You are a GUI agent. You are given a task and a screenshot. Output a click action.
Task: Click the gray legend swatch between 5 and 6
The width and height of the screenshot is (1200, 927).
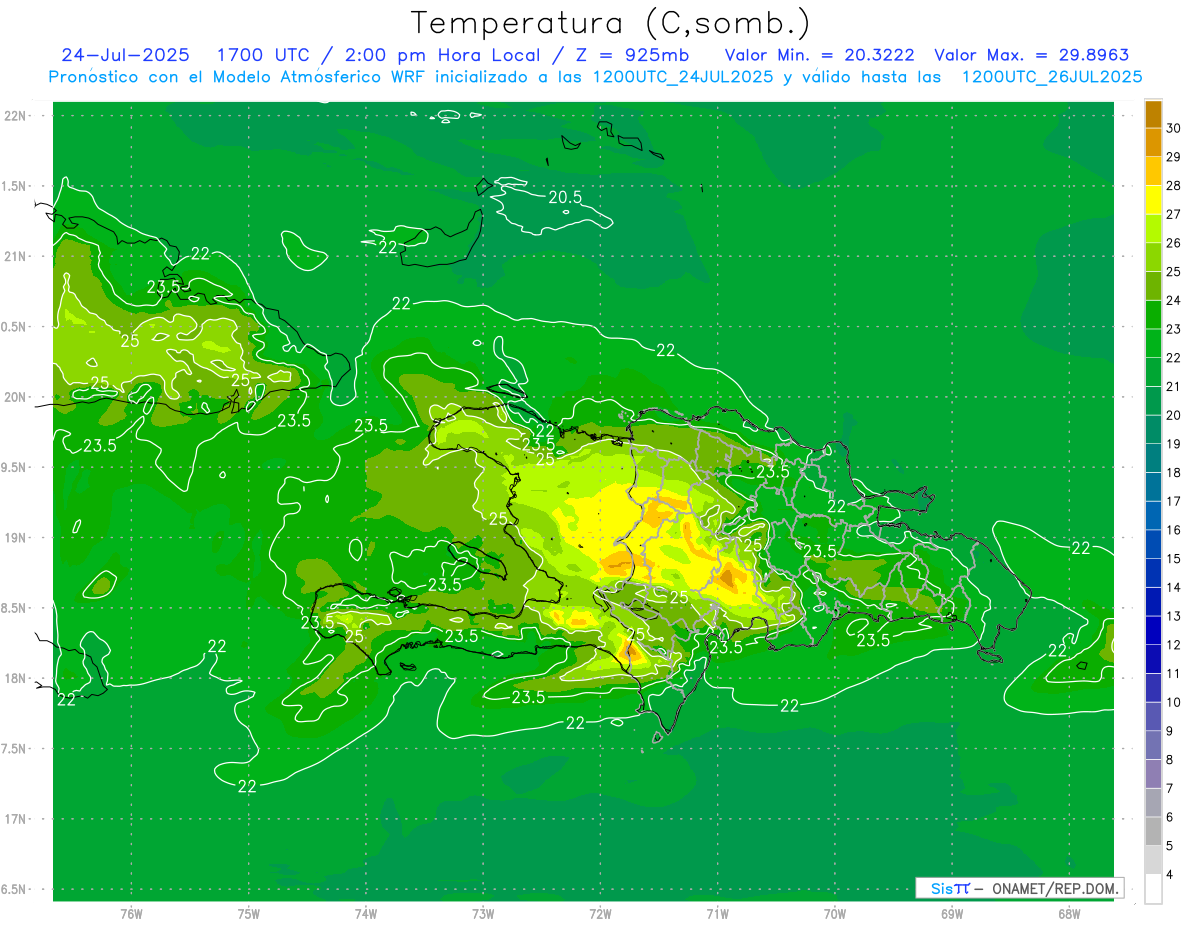[1153, 831]
